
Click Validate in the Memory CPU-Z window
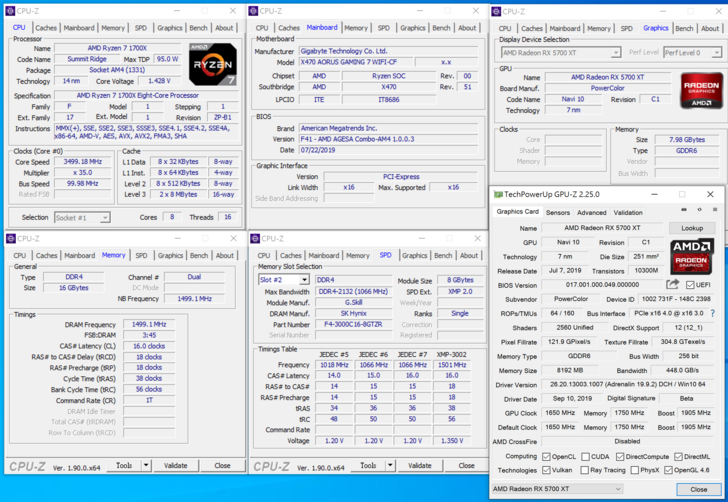175,466
